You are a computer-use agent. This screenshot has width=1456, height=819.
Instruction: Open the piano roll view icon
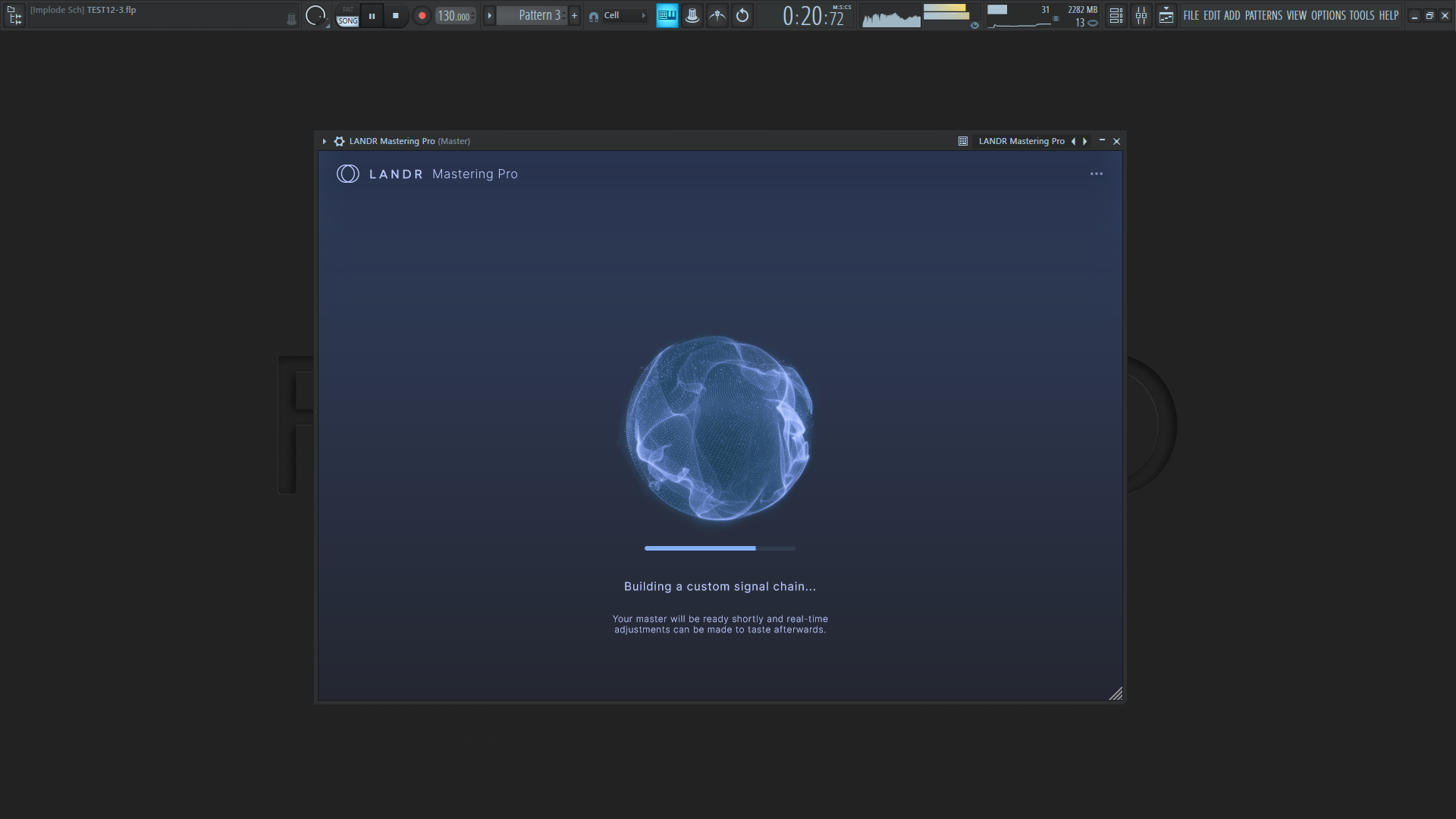coord(1166,15)
